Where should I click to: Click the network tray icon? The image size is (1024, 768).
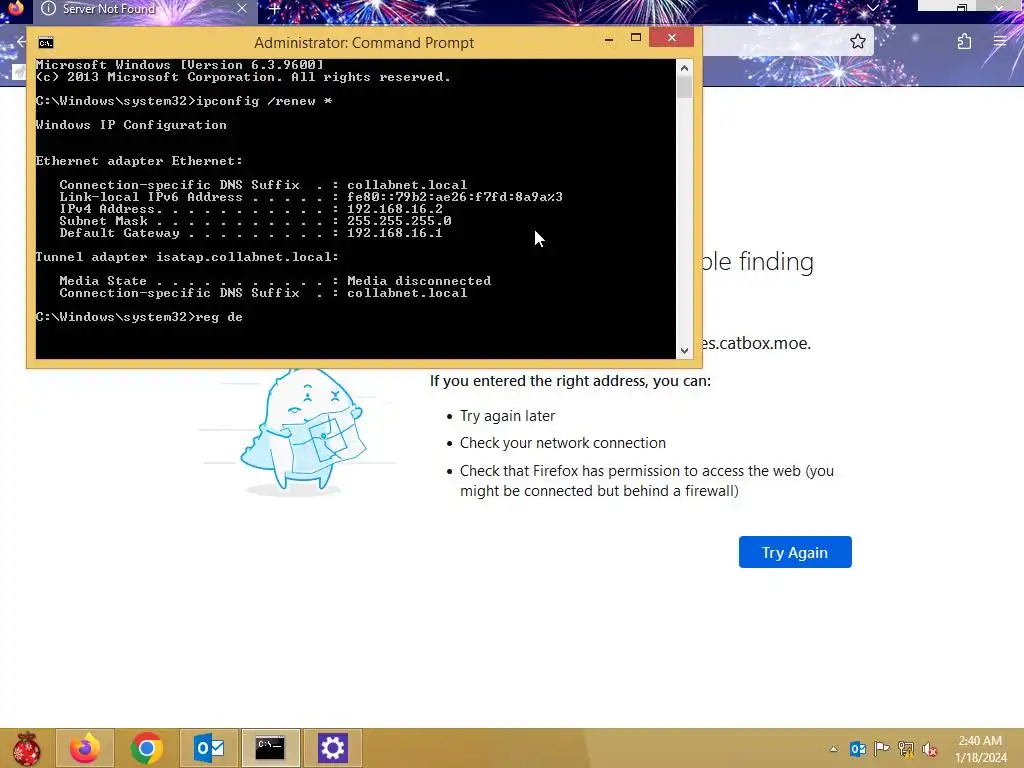906,749
